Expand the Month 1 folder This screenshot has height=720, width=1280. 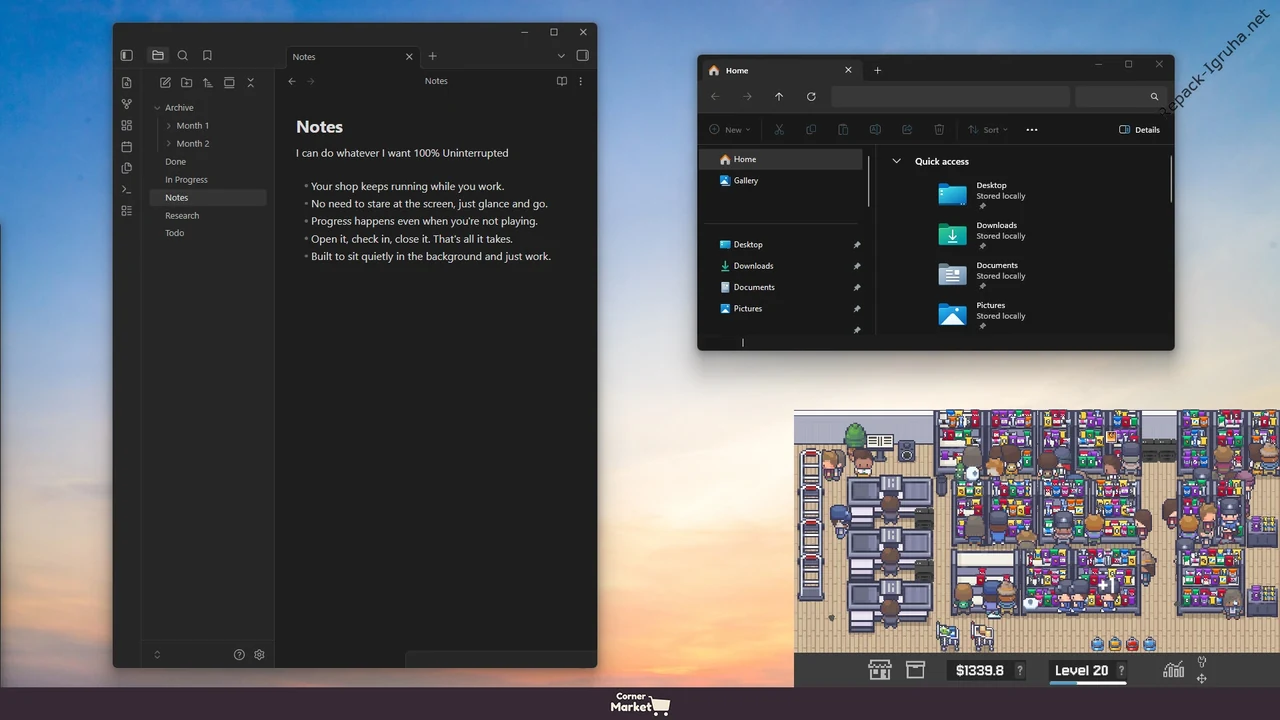[169, 126]
